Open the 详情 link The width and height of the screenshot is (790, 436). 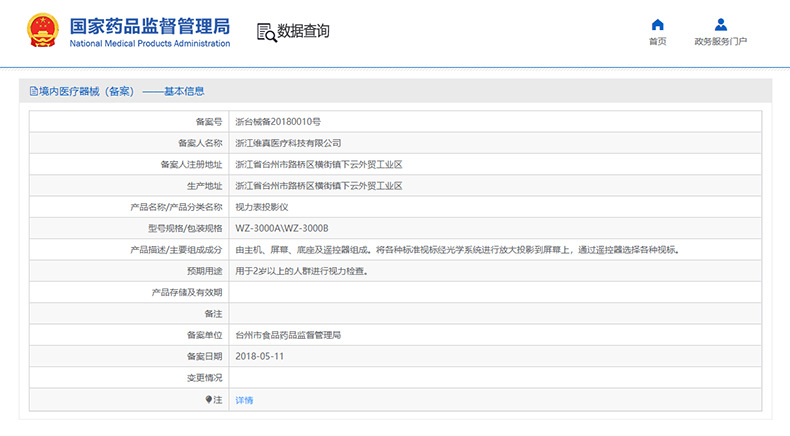click(244, 399)
